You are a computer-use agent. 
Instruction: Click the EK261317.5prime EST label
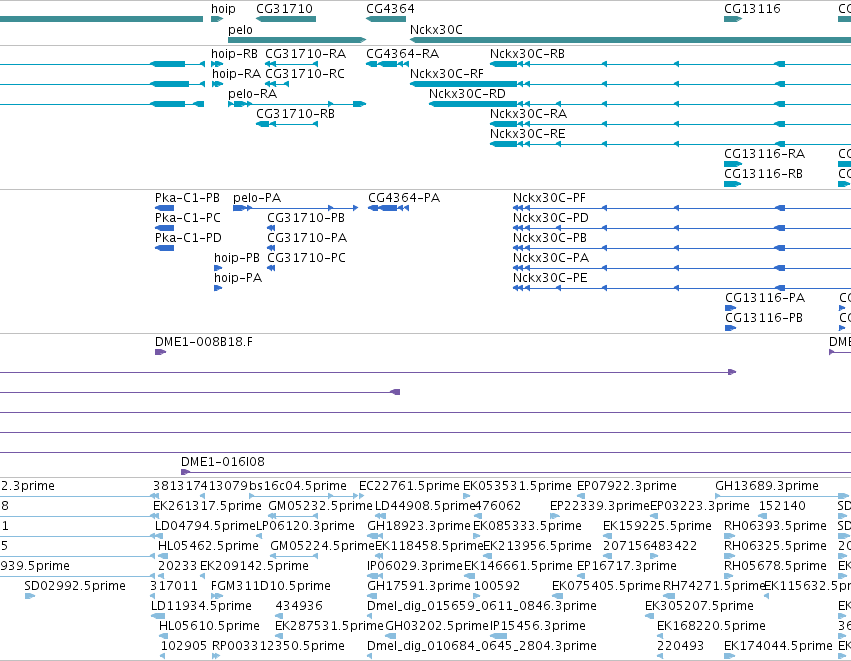pos(207,506)
